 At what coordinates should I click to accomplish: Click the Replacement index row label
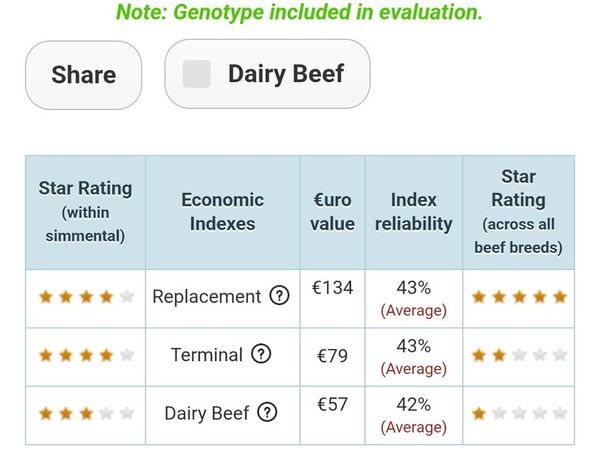coord(207,297)
